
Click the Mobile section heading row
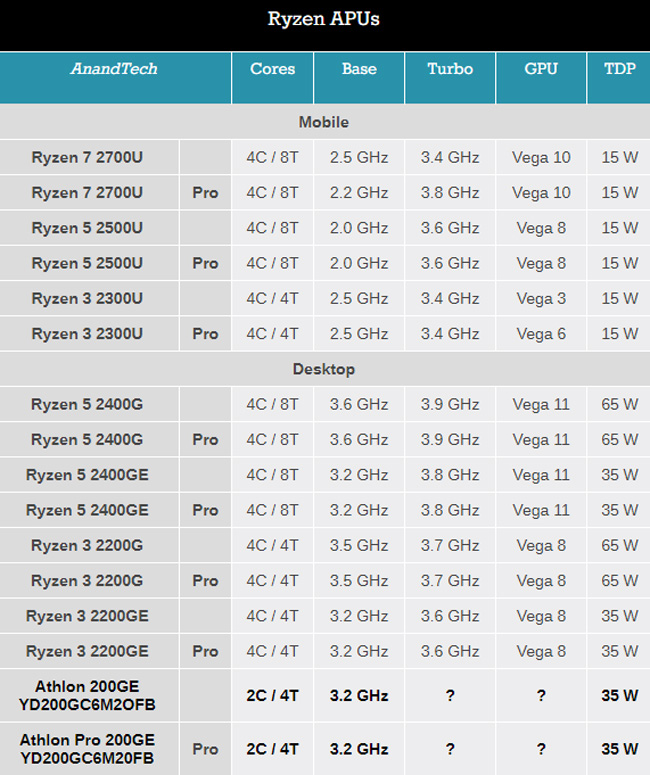[x=324, y=122]
